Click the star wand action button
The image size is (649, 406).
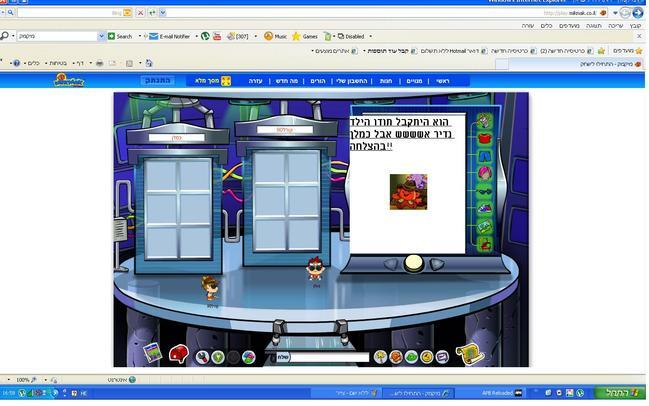coord(380,357)
